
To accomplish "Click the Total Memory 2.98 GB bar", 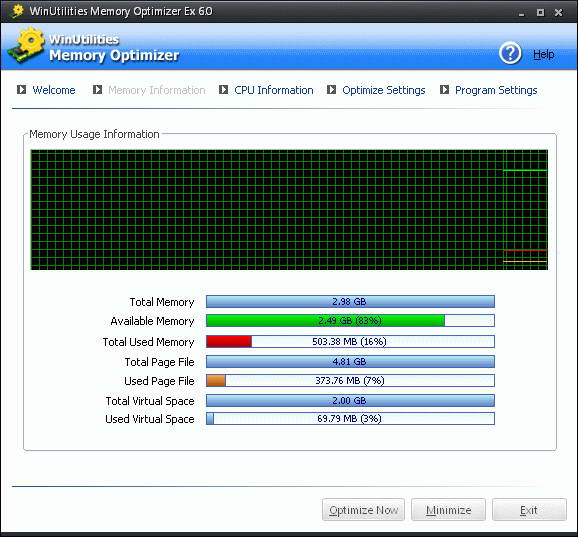I will 350,301.
